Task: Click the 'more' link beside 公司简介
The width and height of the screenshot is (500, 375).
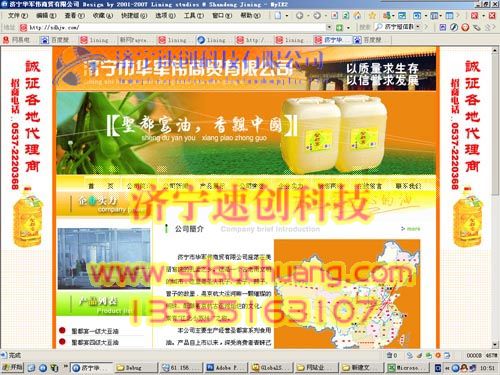Action: point(411,229)
